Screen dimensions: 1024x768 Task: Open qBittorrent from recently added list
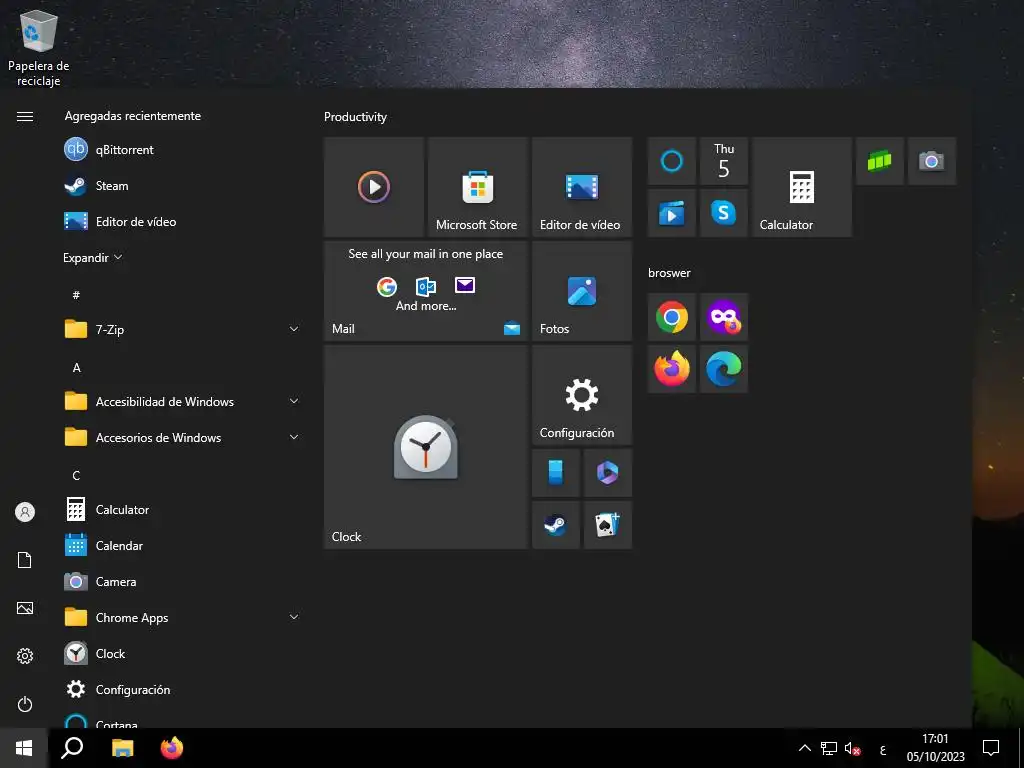click(181, 150)
